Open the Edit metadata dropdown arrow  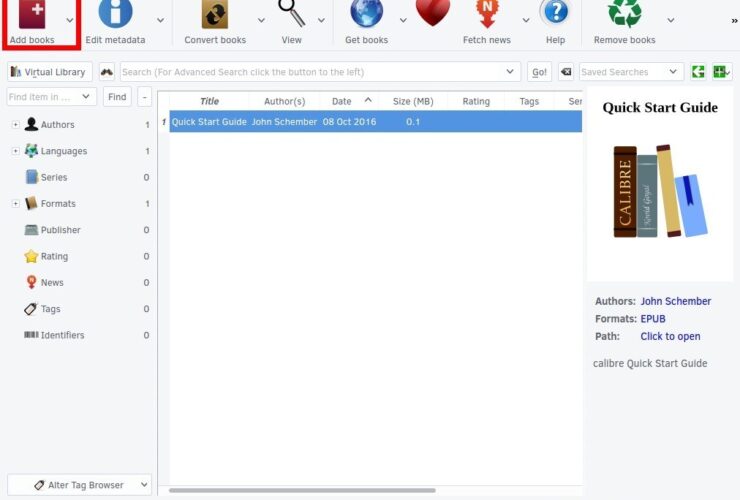point(160,20)
